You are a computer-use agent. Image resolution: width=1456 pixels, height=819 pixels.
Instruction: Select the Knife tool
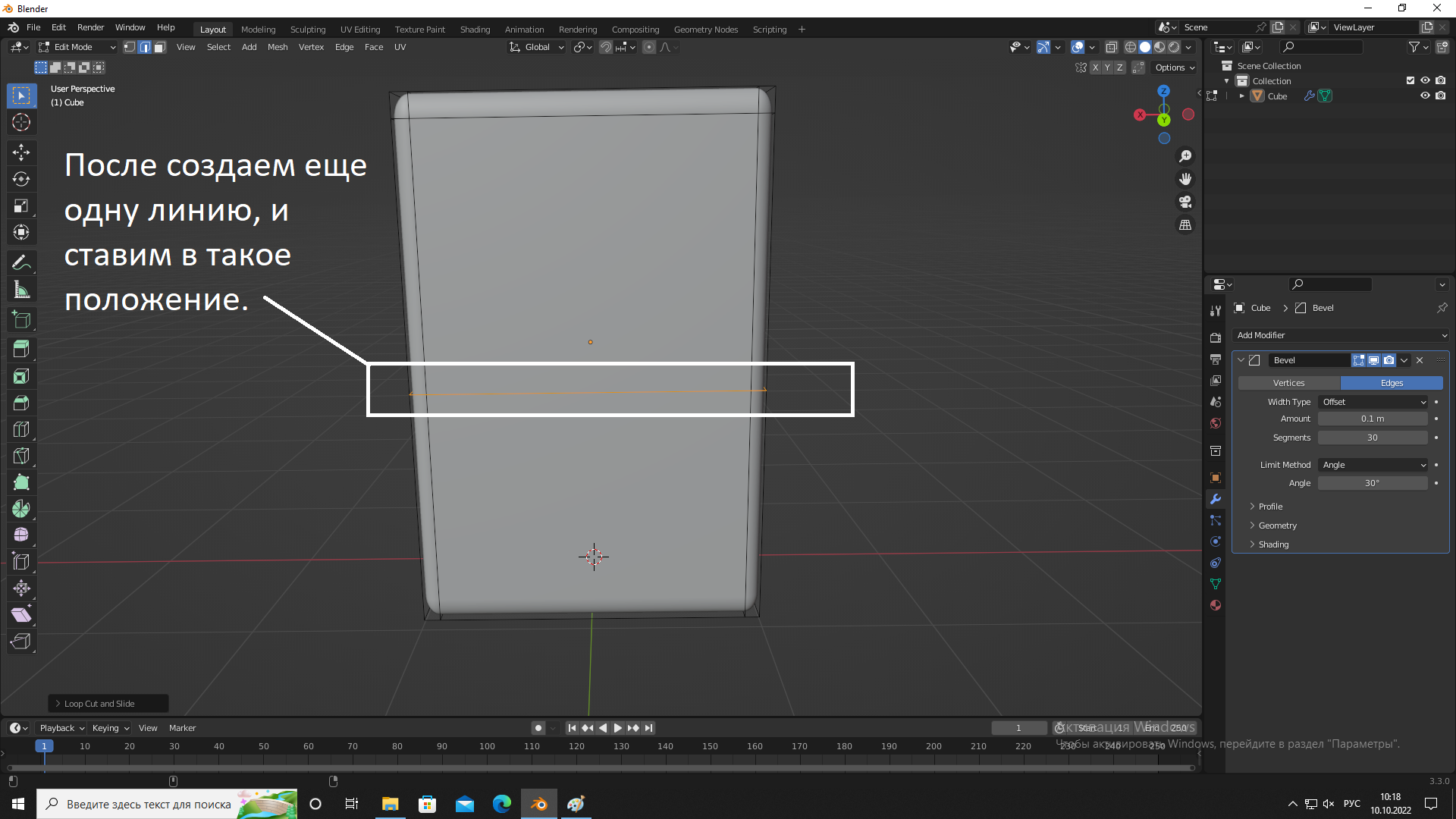(x=21, y=456)
